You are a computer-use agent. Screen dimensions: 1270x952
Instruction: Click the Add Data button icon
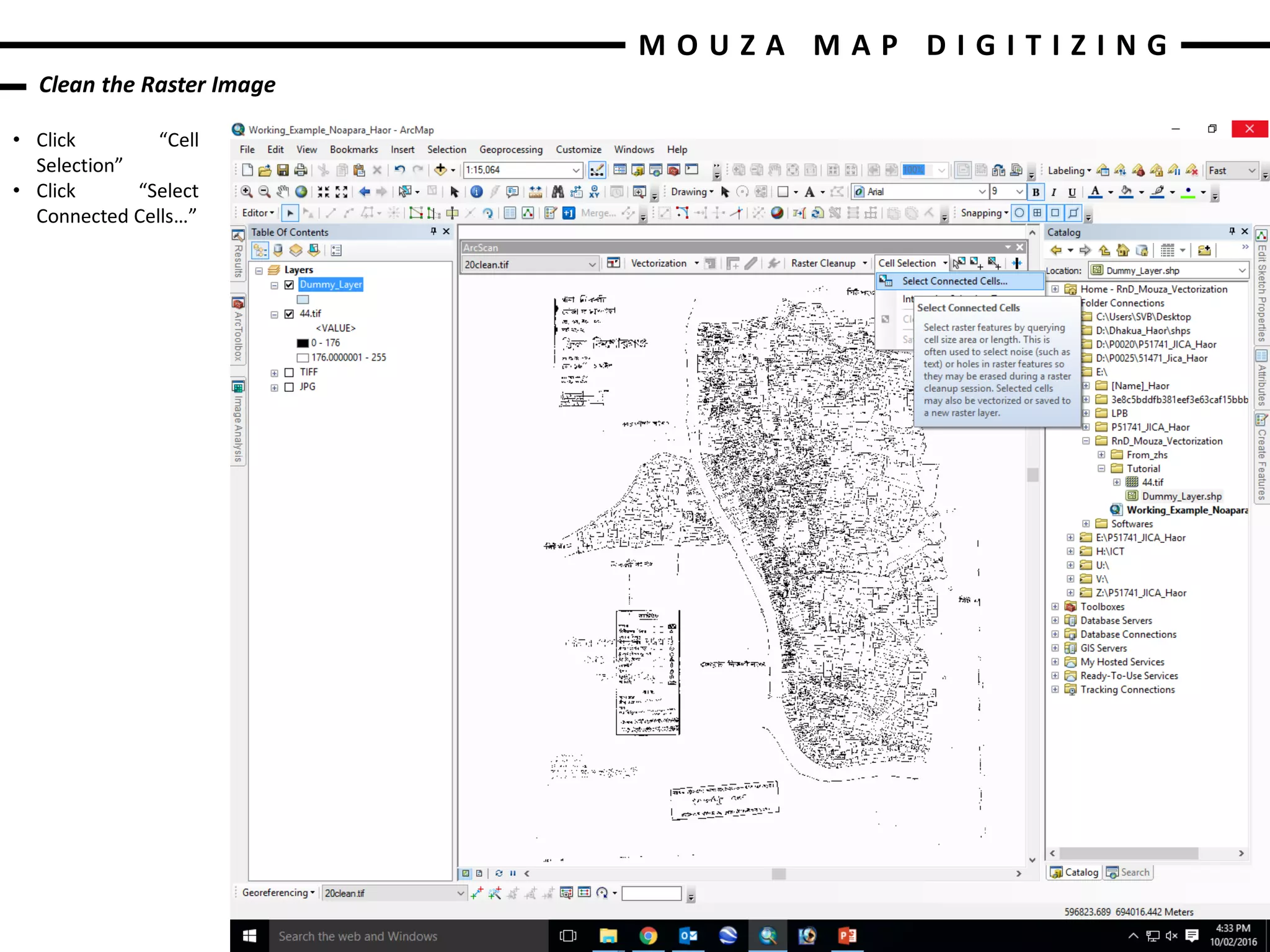pyautogui.click(x=440, y=170)
